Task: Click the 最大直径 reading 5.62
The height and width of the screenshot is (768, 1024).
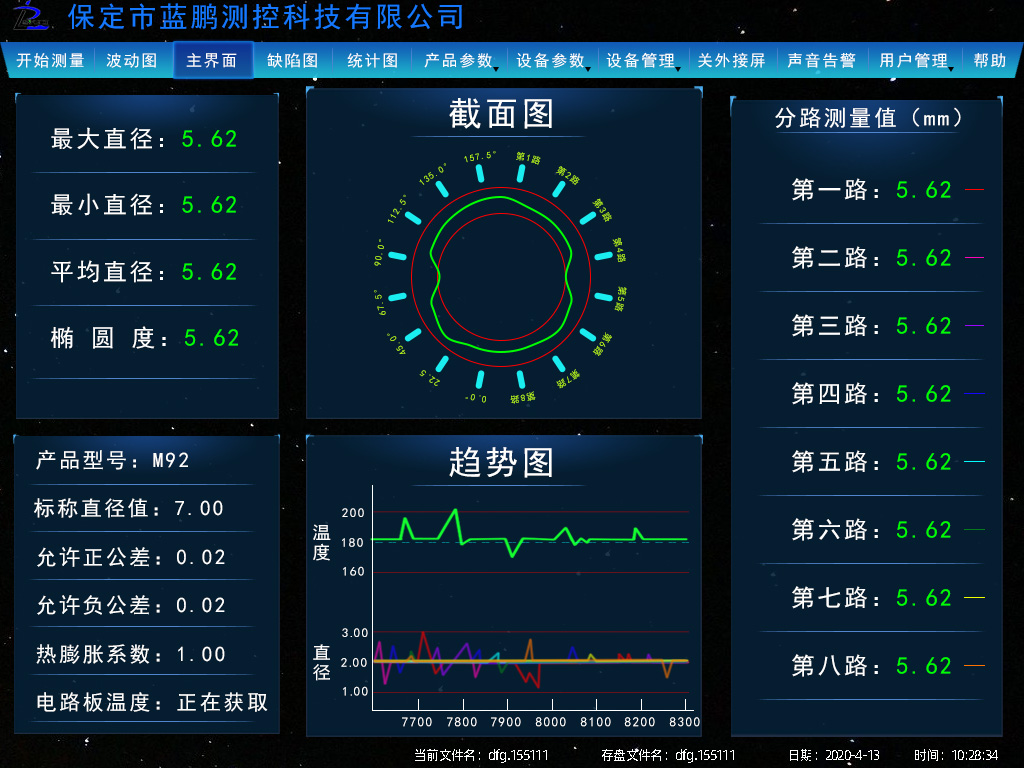Action: coord(209,139)
